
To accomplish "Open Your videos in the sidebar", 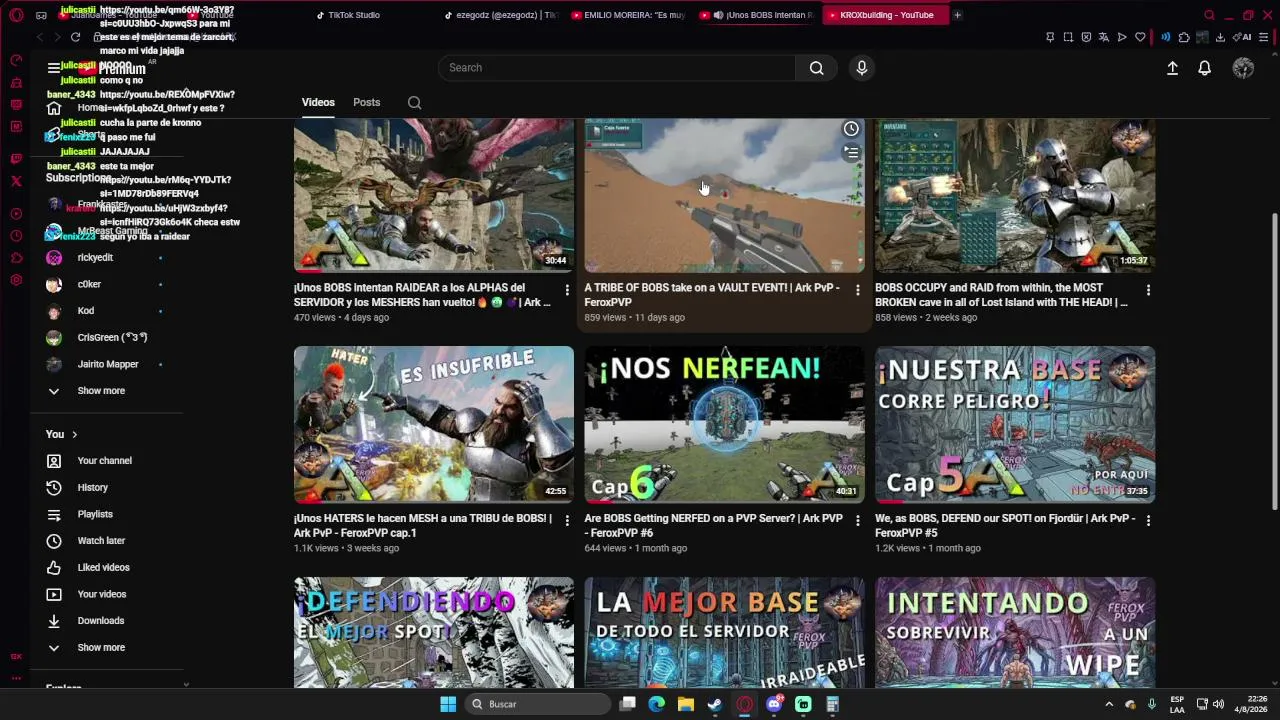I will (101, 595).
